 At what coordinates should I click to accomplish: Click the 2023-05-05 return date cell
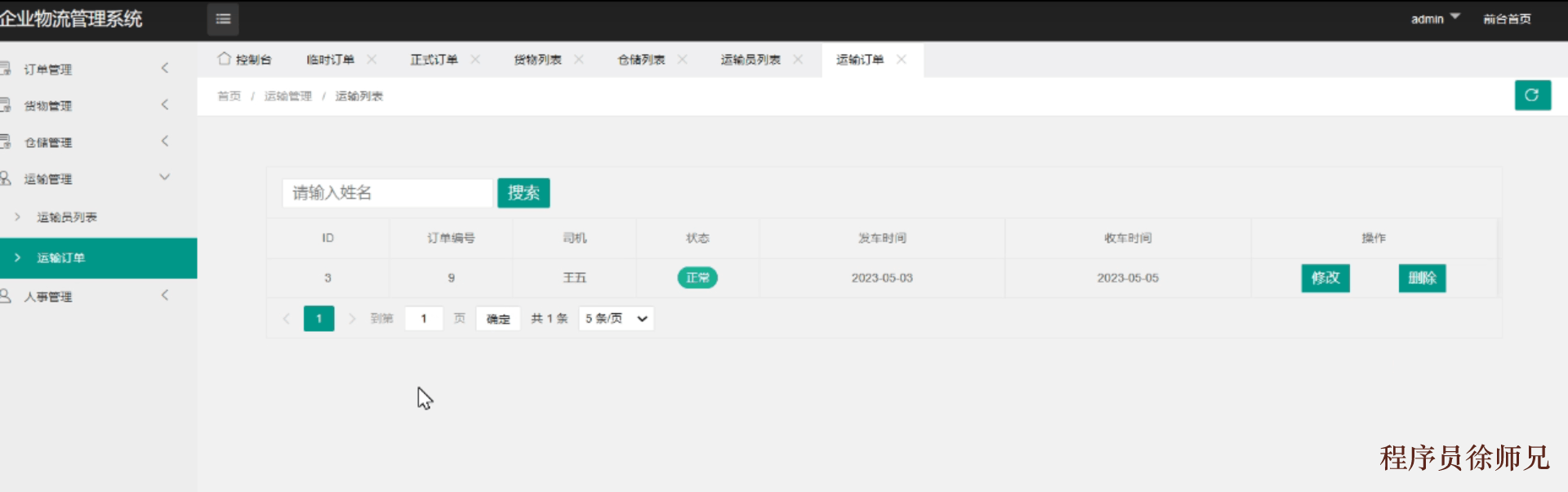point(1128,278)
